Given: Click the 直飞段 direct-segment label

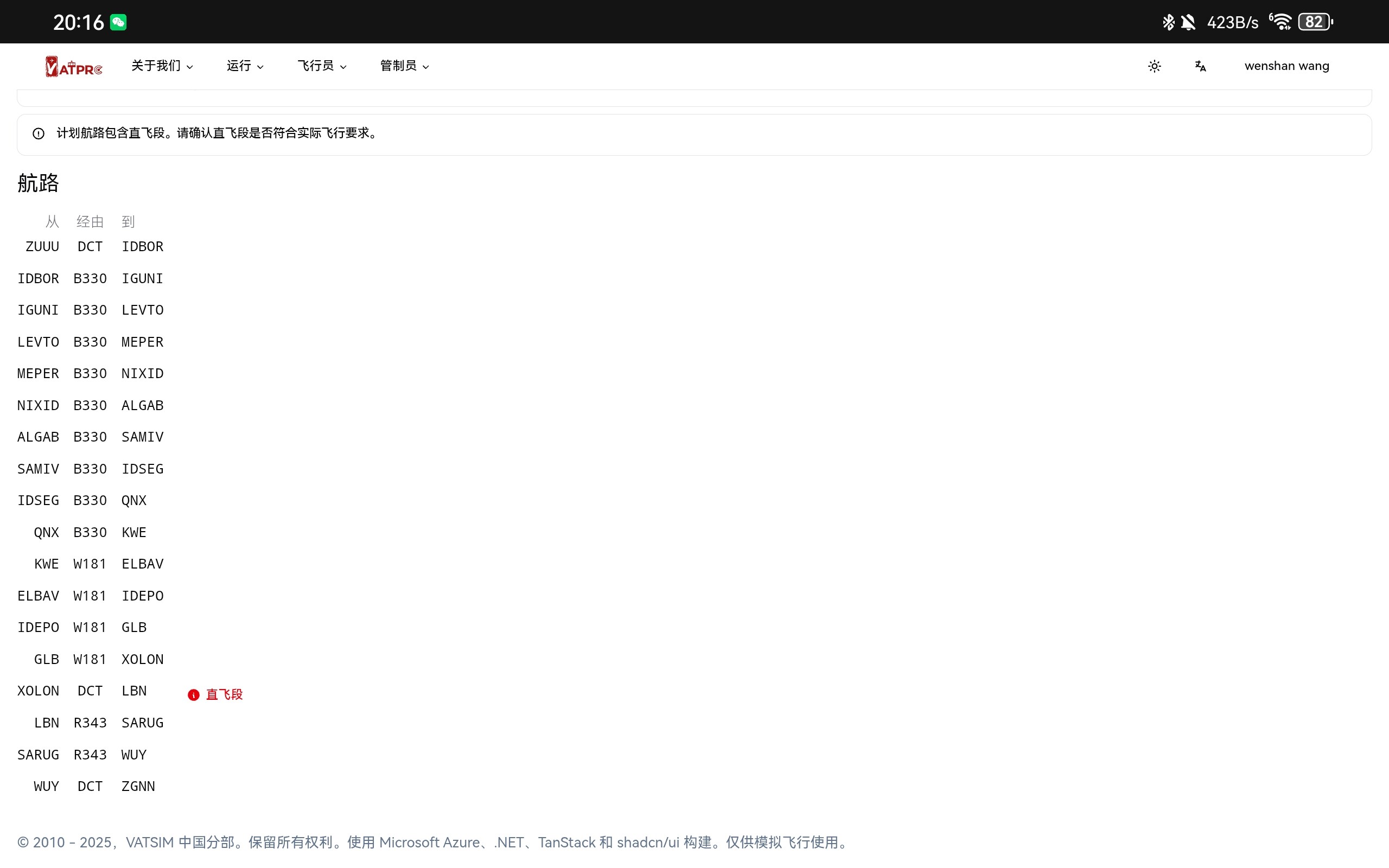Looking at the screenshot, I should (225, 694).
